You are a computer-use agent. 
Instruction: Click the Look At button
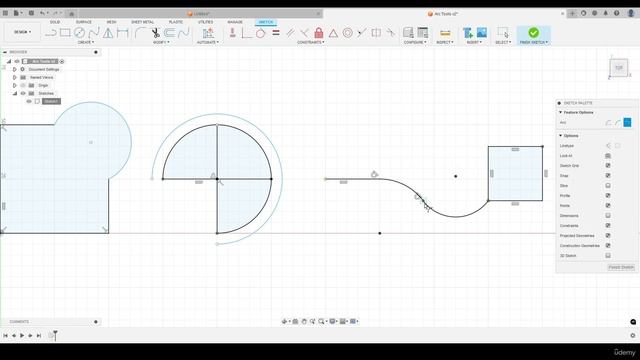click(x=608, y=156)
